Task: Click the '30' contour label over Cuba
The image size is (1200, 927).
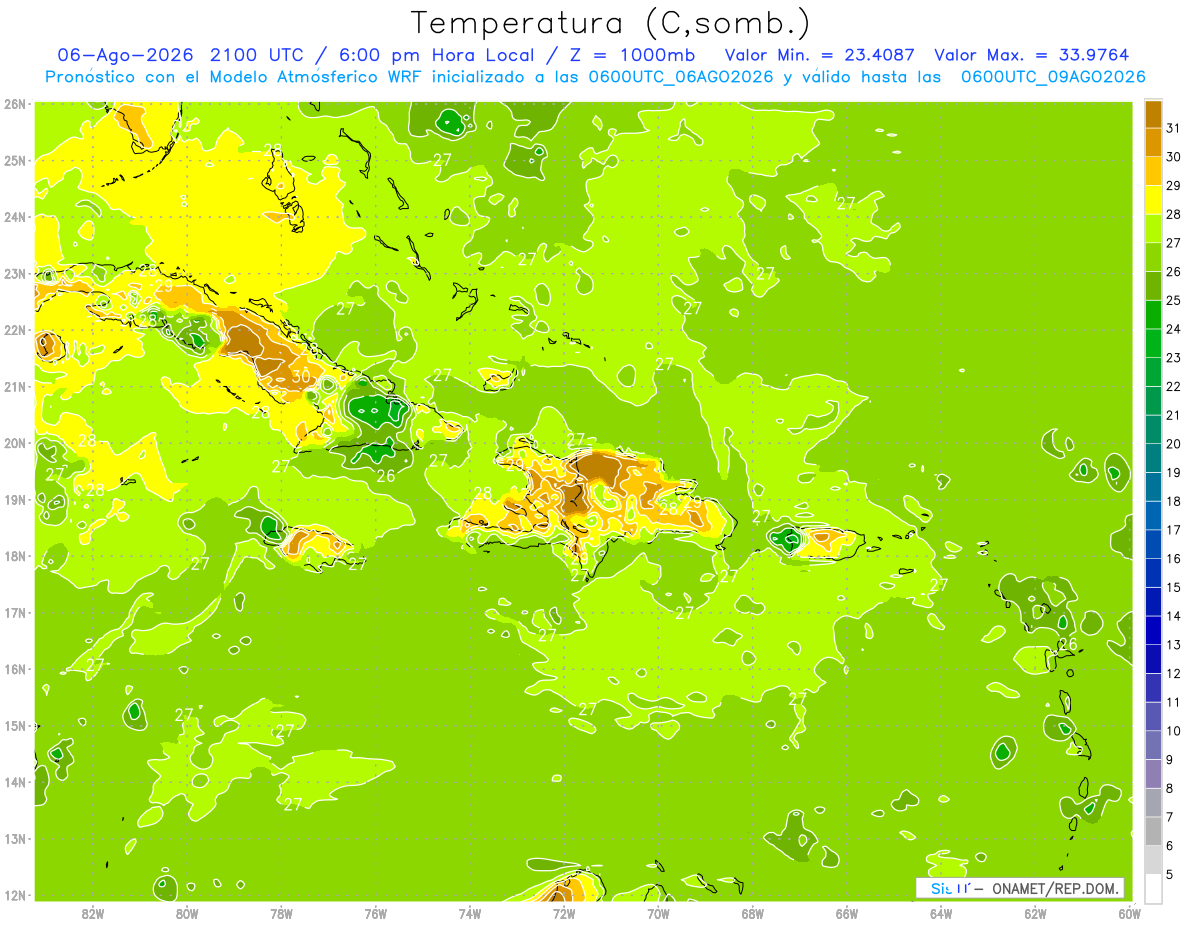Action: coord(301,377)
